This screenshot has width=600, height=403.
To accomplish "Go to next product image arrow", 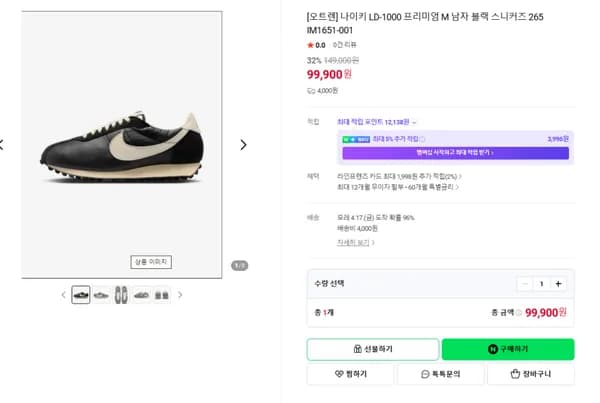I will click(243, 144).
